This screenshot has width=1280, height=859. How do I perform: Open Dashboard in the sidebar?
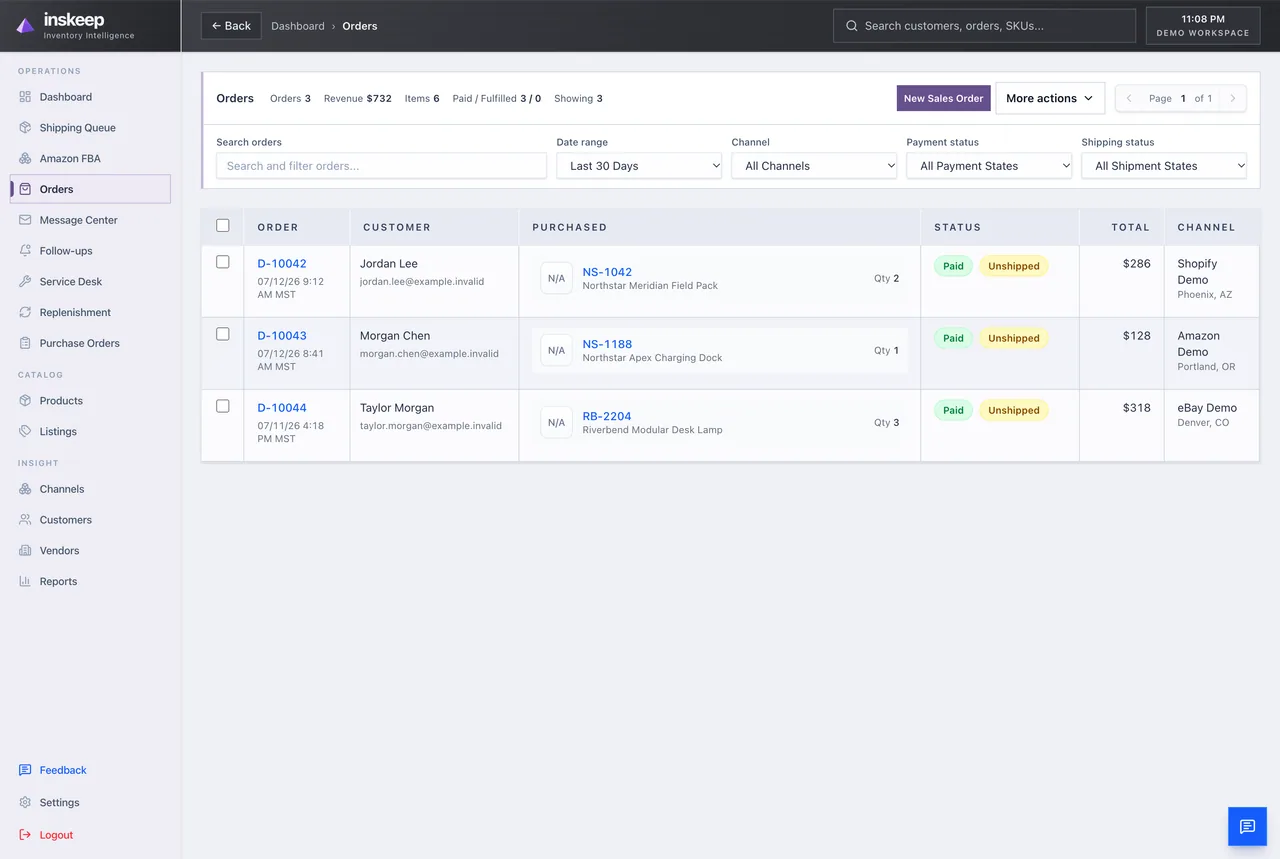point(90,97)
